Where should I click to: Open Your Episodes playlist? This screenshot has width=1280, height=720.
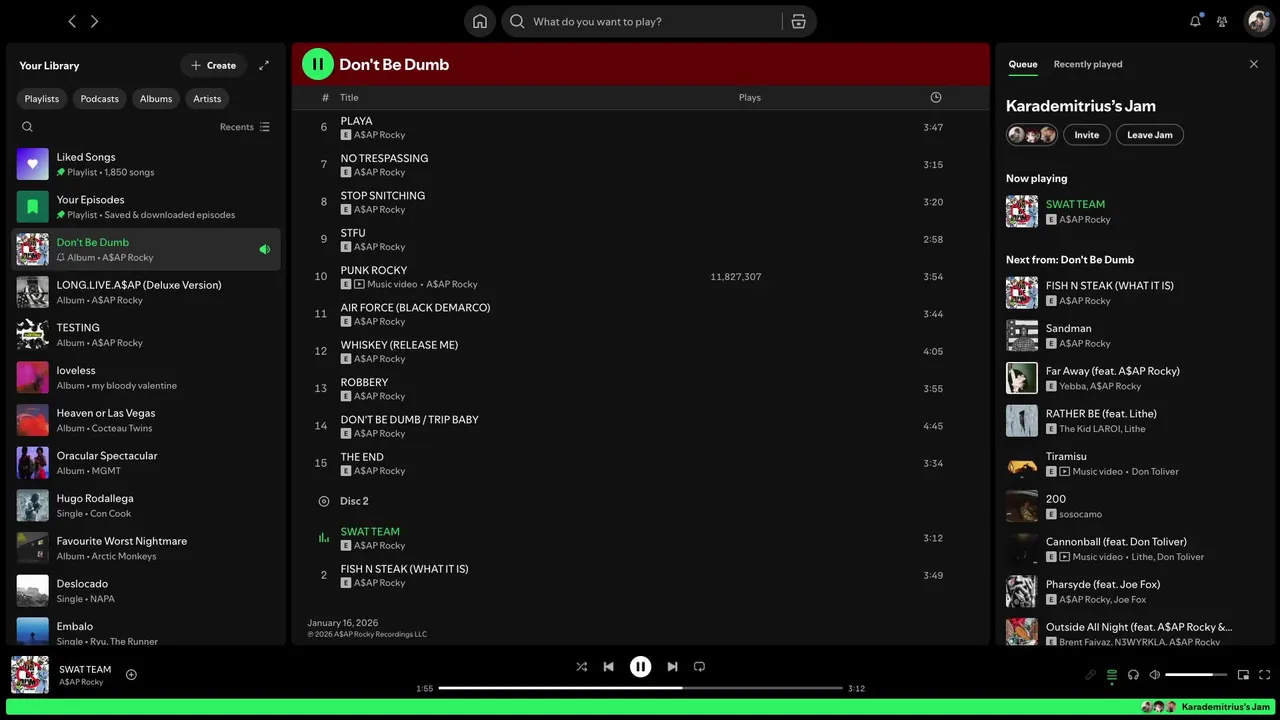tap(146, 207)
